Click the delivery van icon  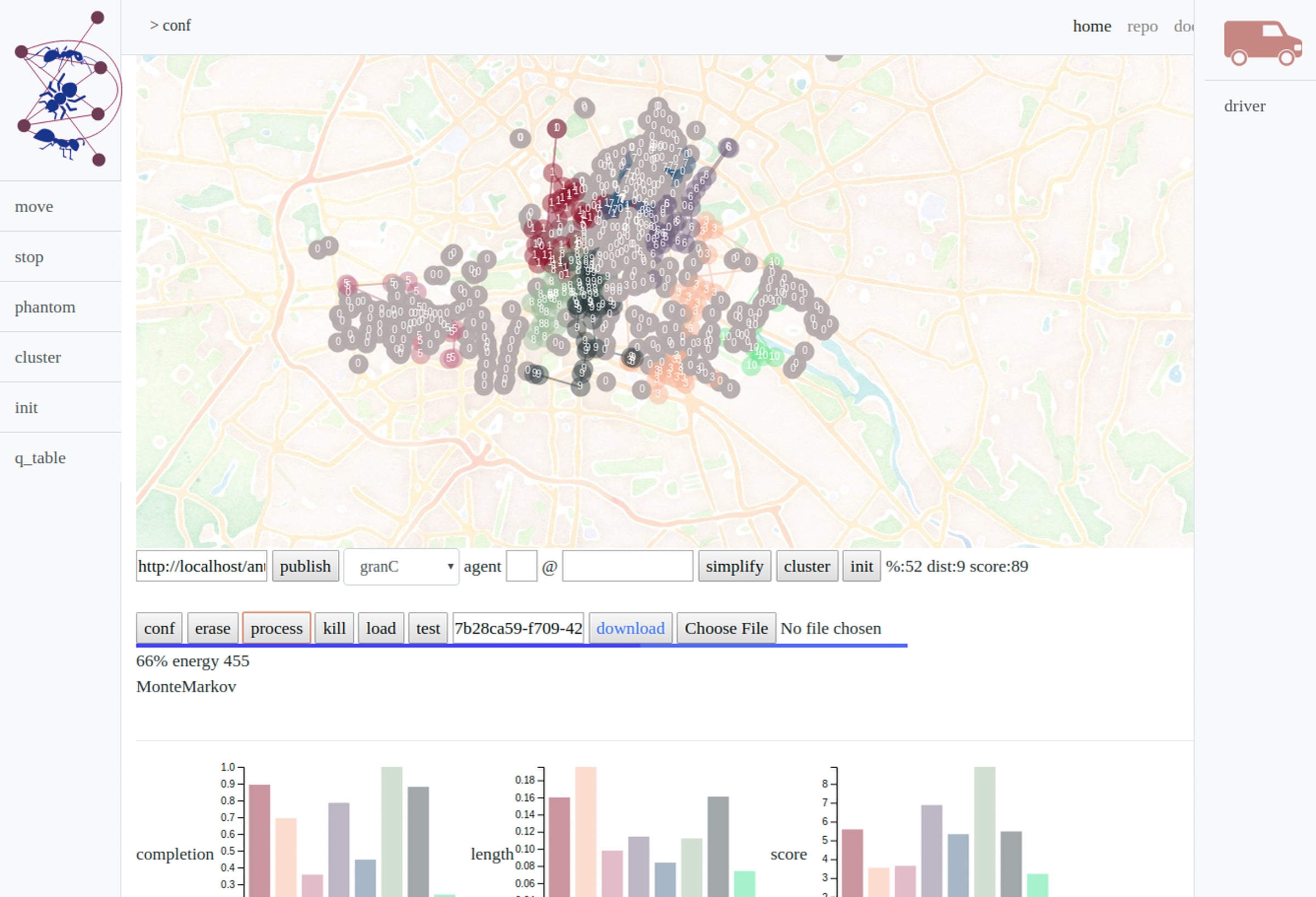(1262, 43)
